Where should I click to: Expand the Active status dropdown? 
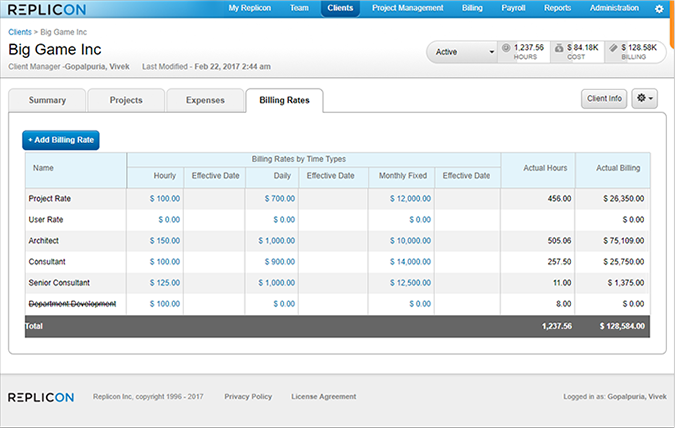462,52
